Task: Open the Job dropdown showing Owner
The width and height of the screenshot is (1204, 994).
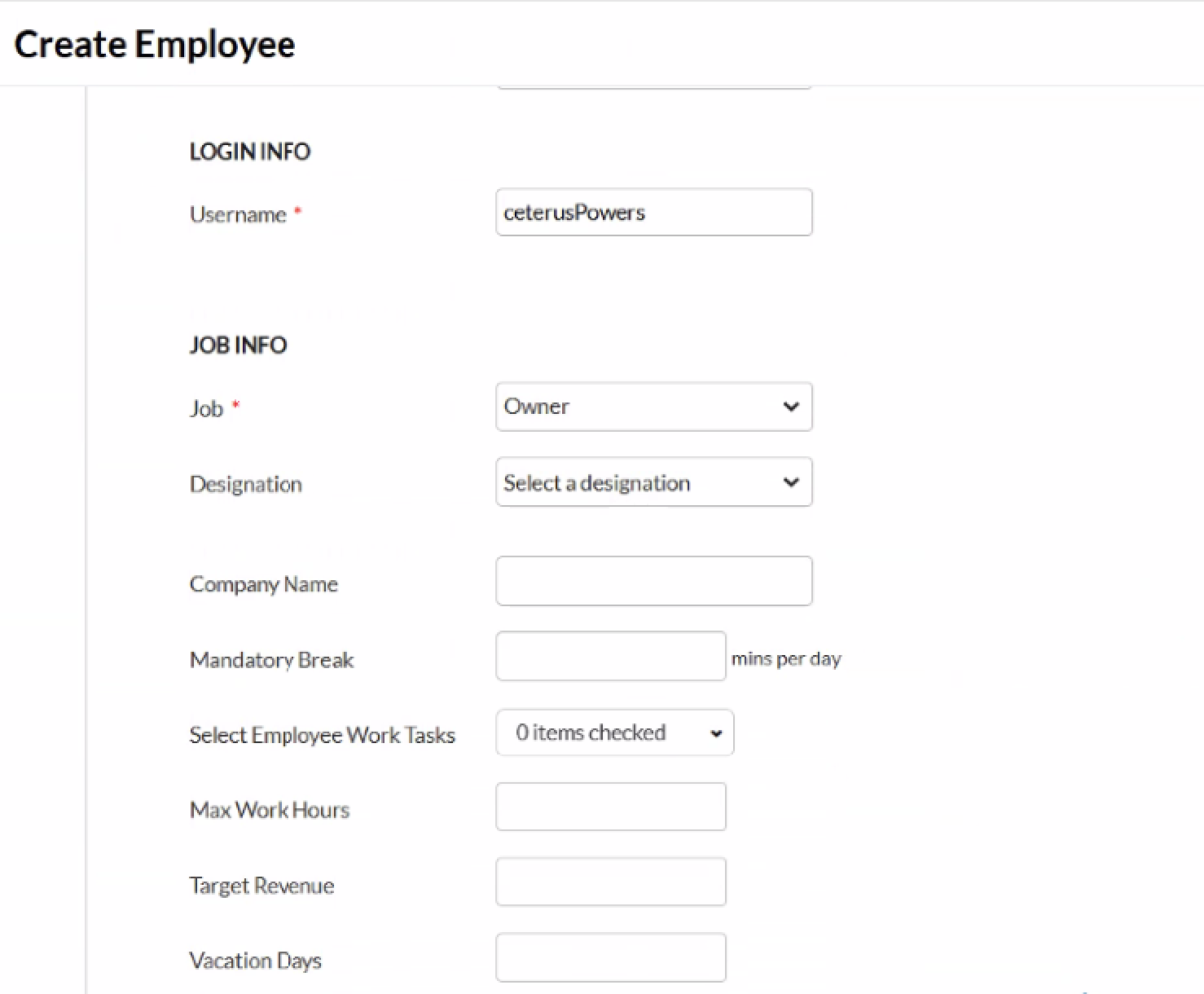Action: coord(653,407)
